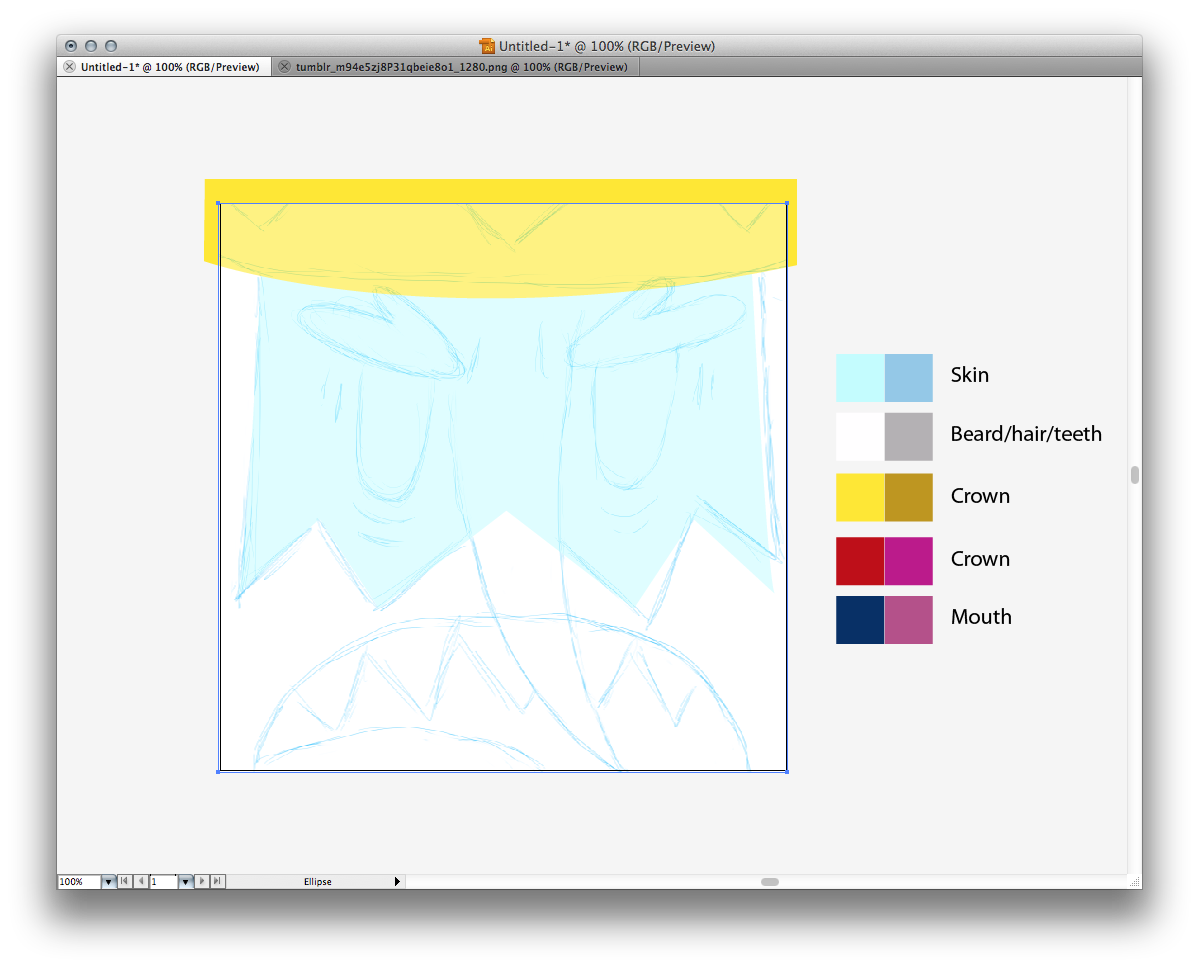Click the horizontal scrollbar thumb
1199x968 pixels.
[769, 881]
